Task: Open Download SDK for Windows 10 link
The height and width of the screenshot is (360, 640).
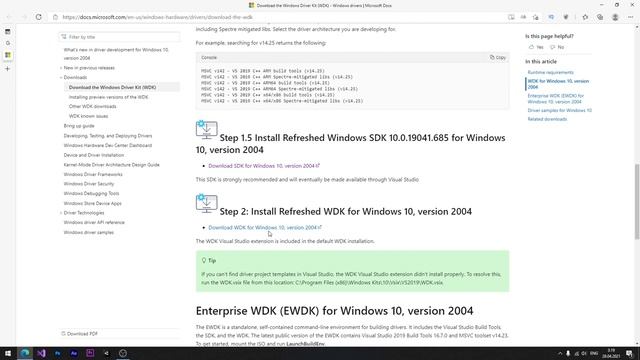Action: (264, 166)
